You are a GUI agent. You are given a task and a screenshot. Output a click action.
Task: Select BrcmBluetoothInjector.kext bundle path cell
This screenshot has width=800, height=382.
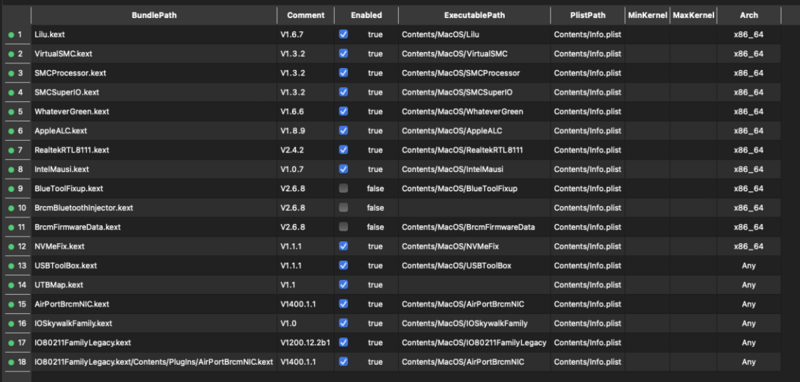(154, 208)
